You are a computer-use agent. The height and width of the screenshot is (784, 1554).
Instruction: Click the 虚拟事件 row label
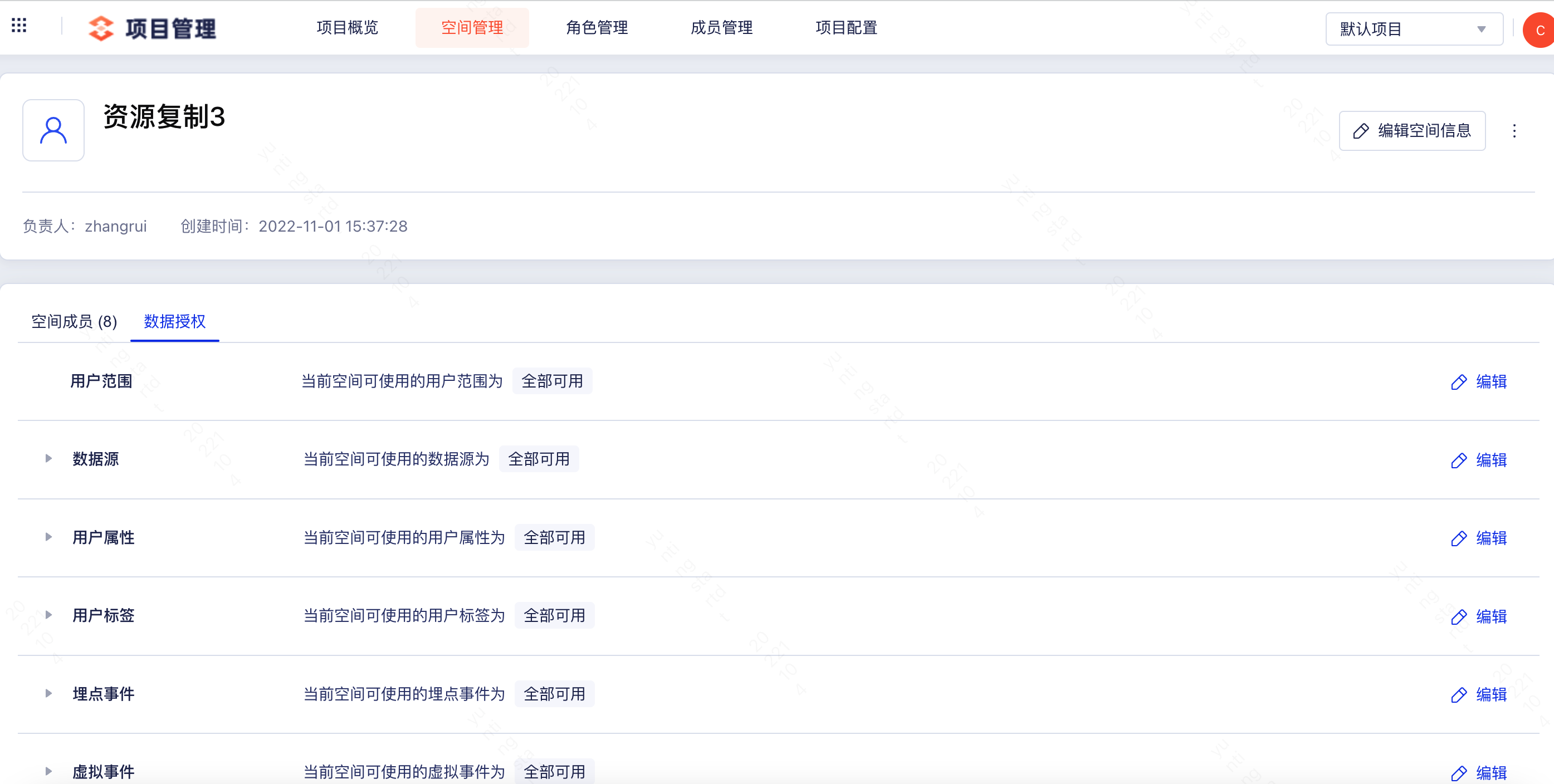click(103, 772)
